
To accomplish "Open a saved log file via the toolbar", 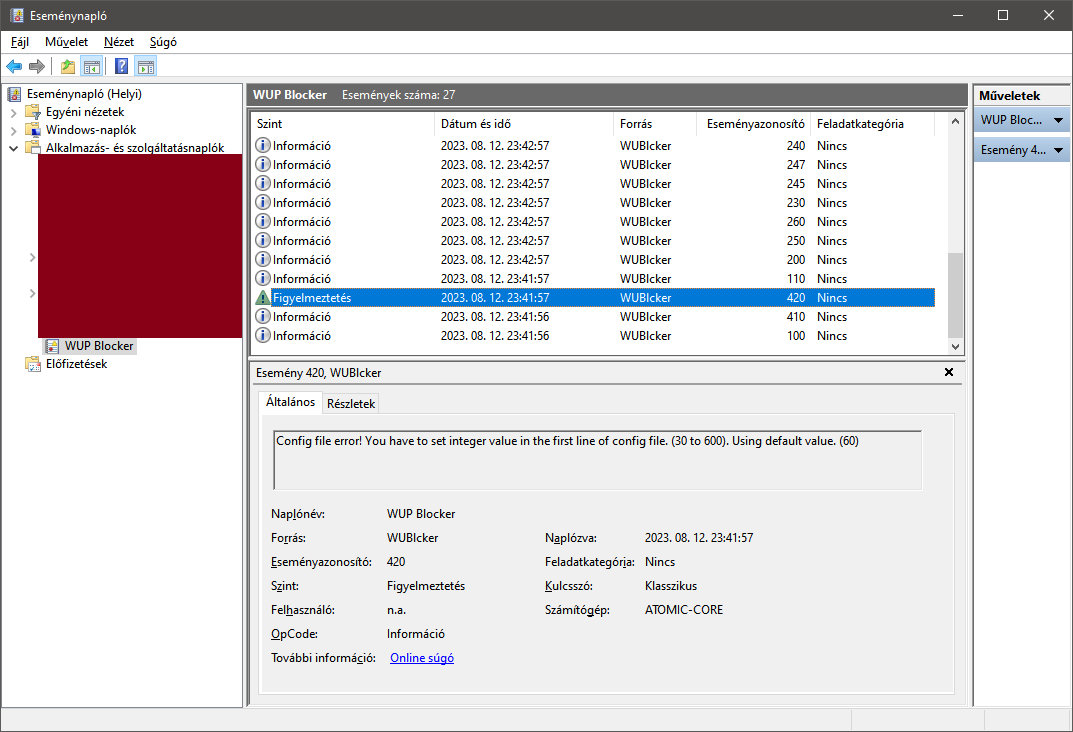I will 66,66.
